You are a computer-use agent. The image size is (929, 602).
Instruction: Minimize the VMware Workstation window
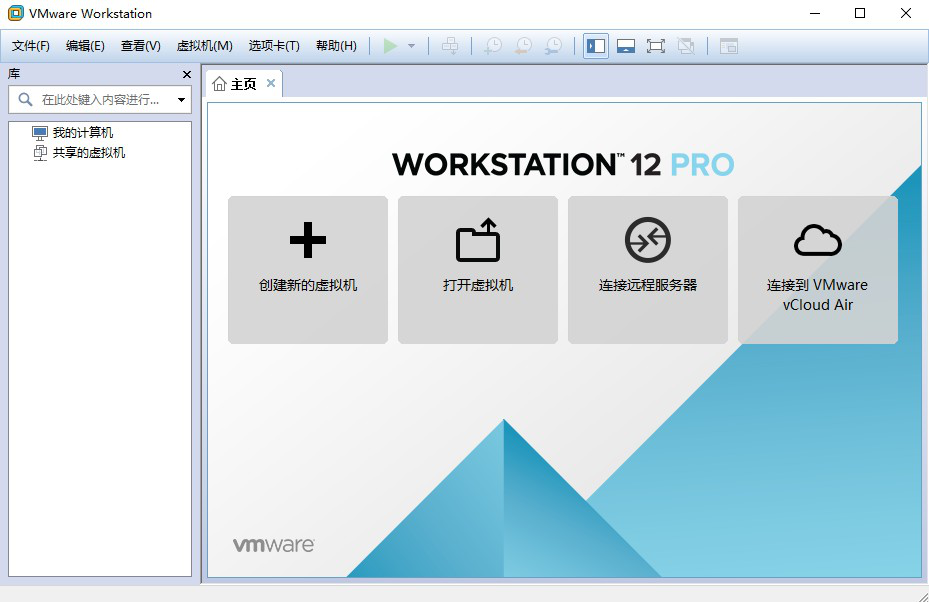click(815, 13)
